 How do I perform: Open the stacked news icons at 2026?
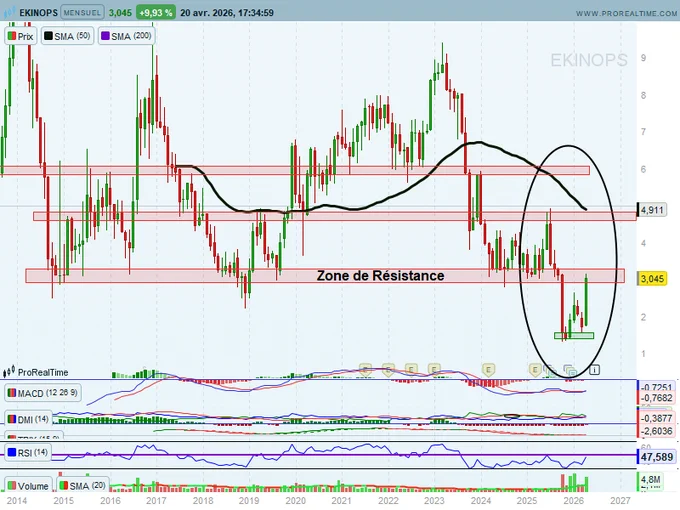pos(570,371)
